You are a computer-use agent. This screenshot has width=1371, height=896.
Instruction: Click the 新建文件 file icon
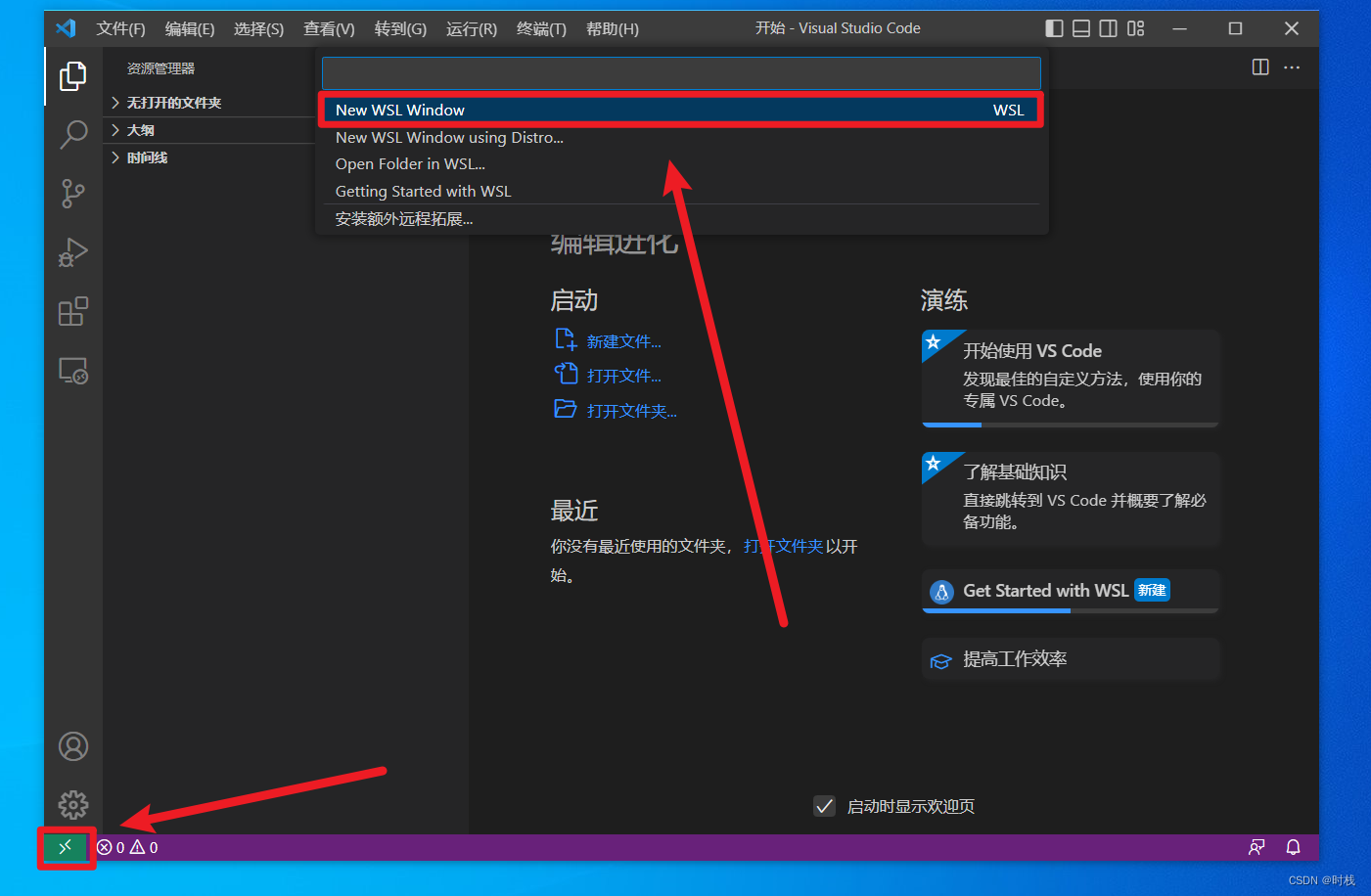566,339
